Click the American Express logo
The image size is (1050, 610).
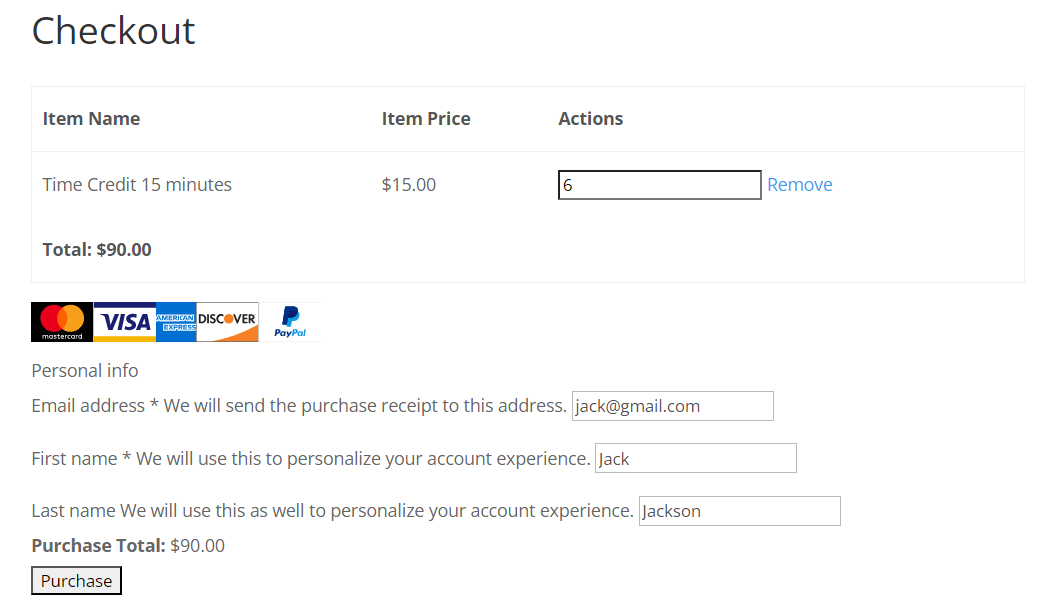pyautogui.click(x=176, y=322)
